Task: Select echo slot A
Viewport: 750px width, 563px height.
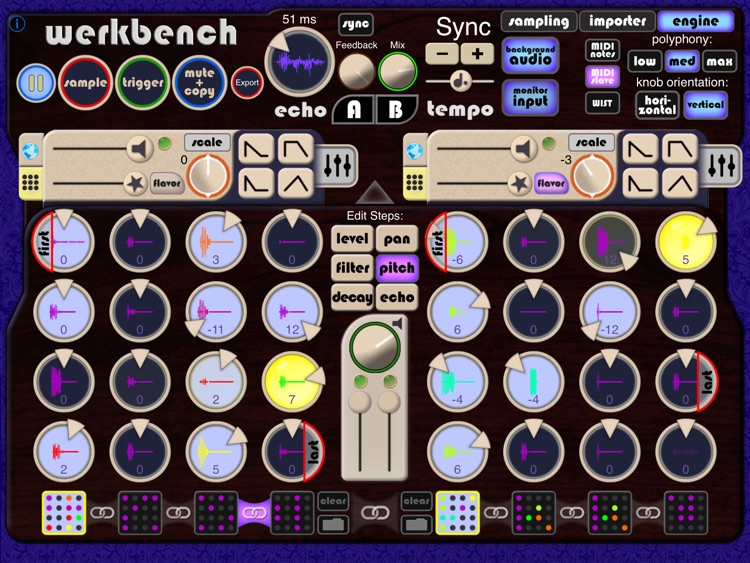Action: [353, 110]
